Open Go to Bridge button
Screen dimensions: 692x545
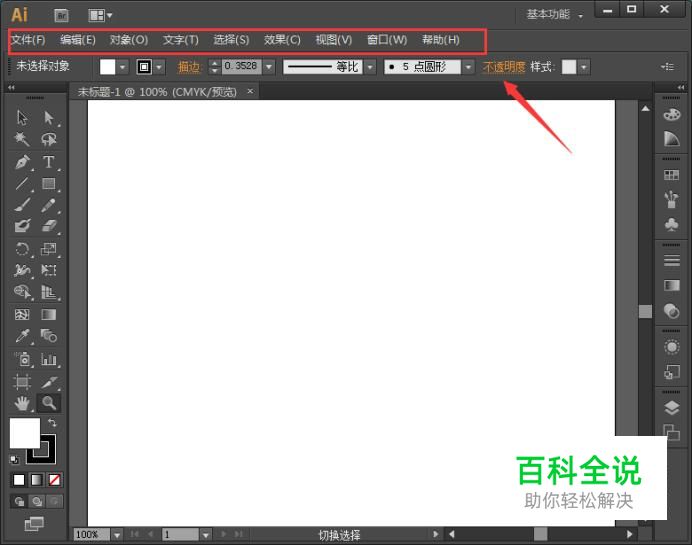(x=61, y=15)
